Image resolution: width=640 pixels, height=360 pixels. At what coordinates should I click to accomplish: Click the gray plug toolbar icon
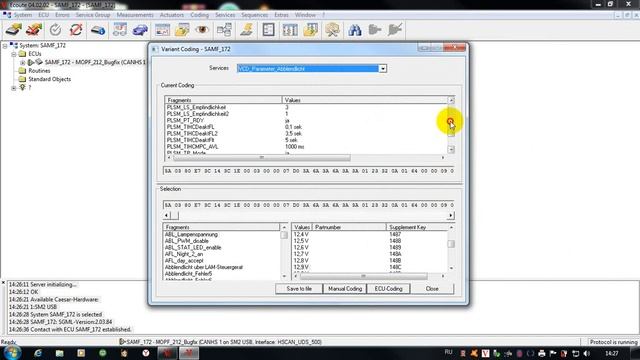[375, 30]
